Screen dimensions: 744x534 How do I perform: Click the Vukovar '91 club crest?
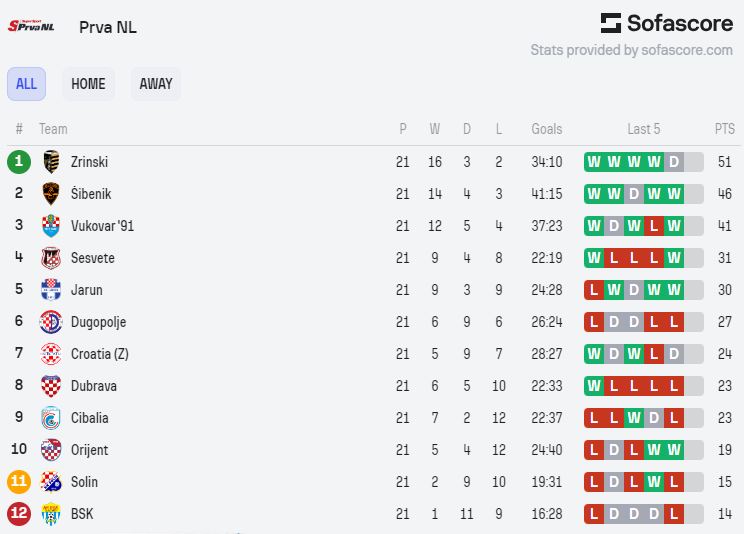click(51, 226)
